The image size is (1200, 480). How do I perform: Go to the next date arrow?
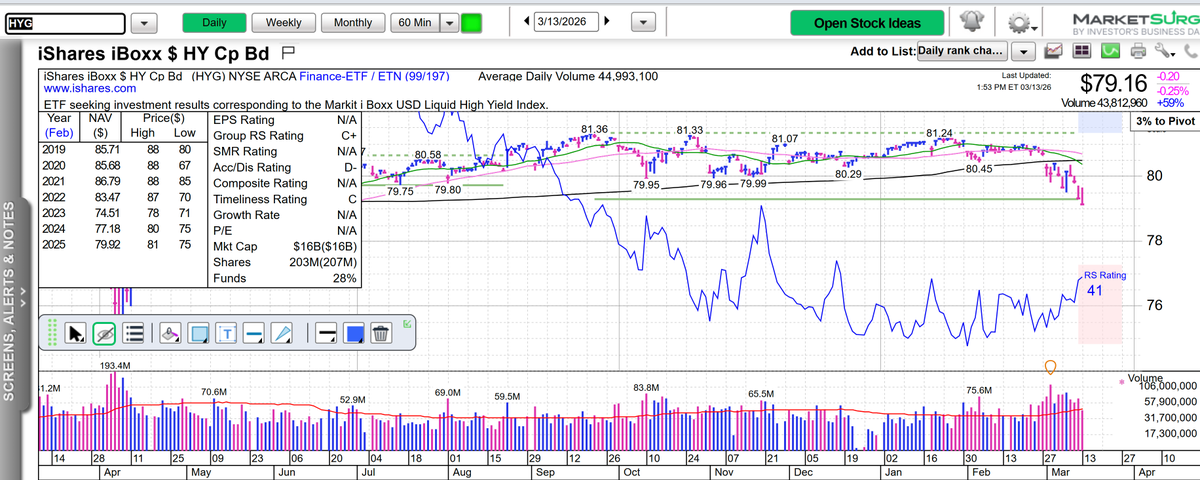pos(607,21)
